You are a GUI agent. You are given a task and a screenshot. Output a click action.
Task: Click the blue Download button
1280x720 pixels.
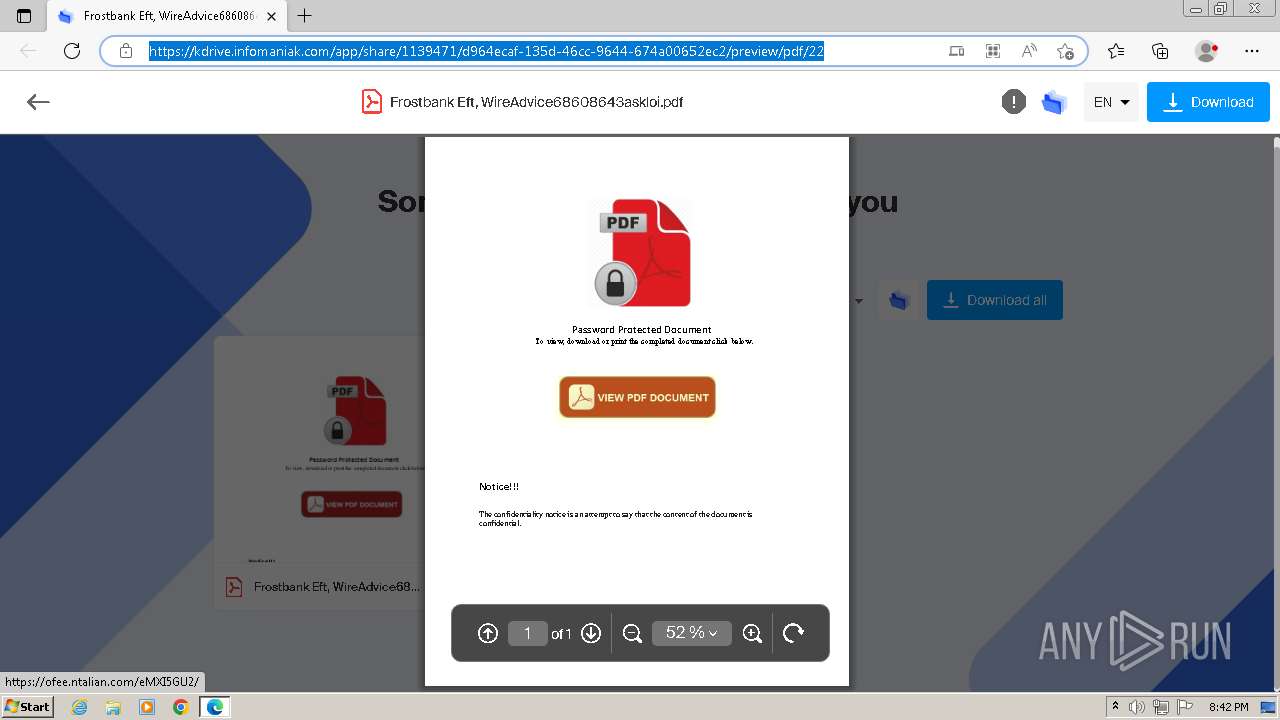tap(1208, 102)
